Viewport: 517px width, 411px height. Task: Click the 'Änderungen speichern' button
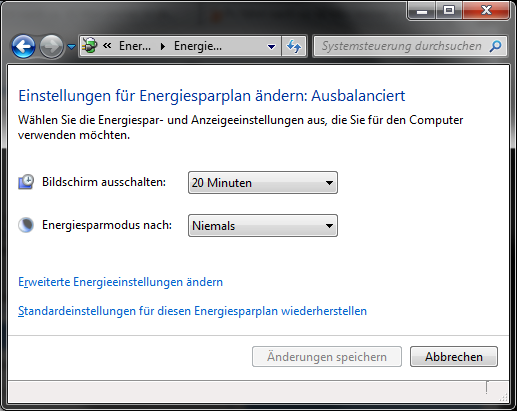[x=327, y=357]
